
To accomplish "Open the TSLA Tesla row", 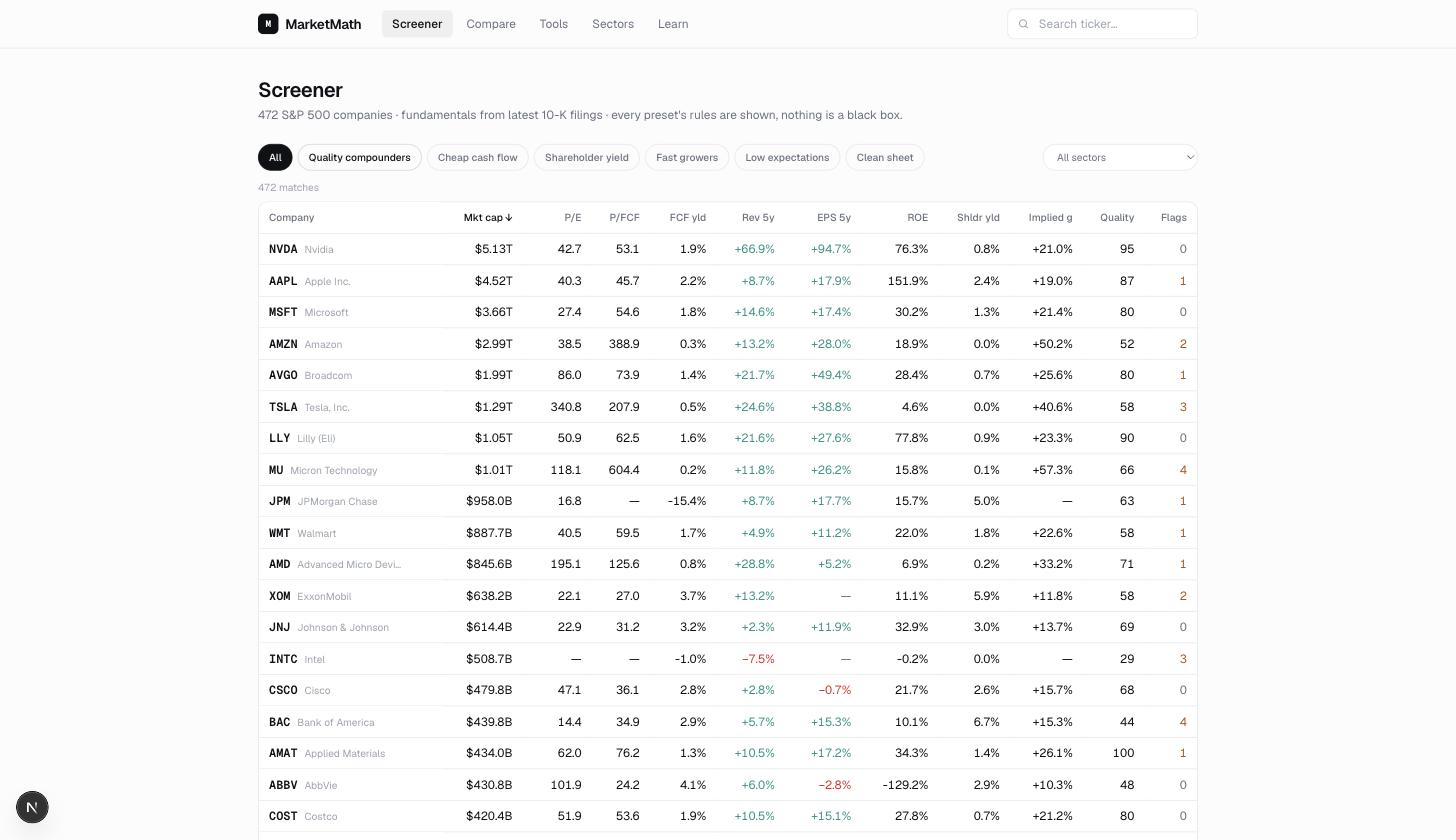I will (727, 407).
